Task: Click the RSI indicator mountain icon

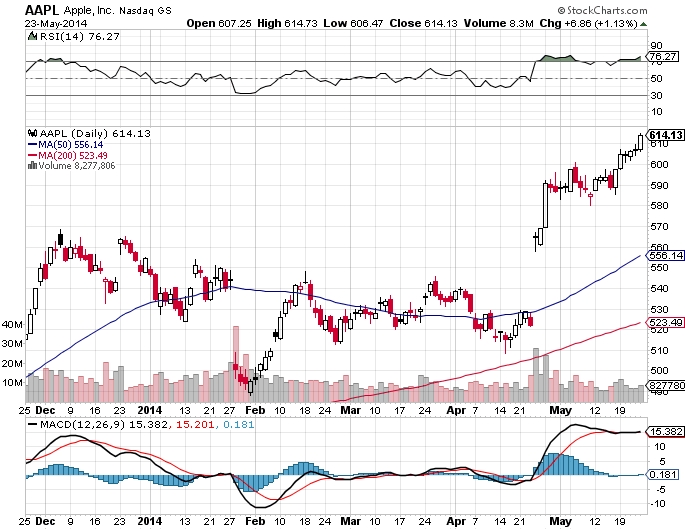Action: 32,36
